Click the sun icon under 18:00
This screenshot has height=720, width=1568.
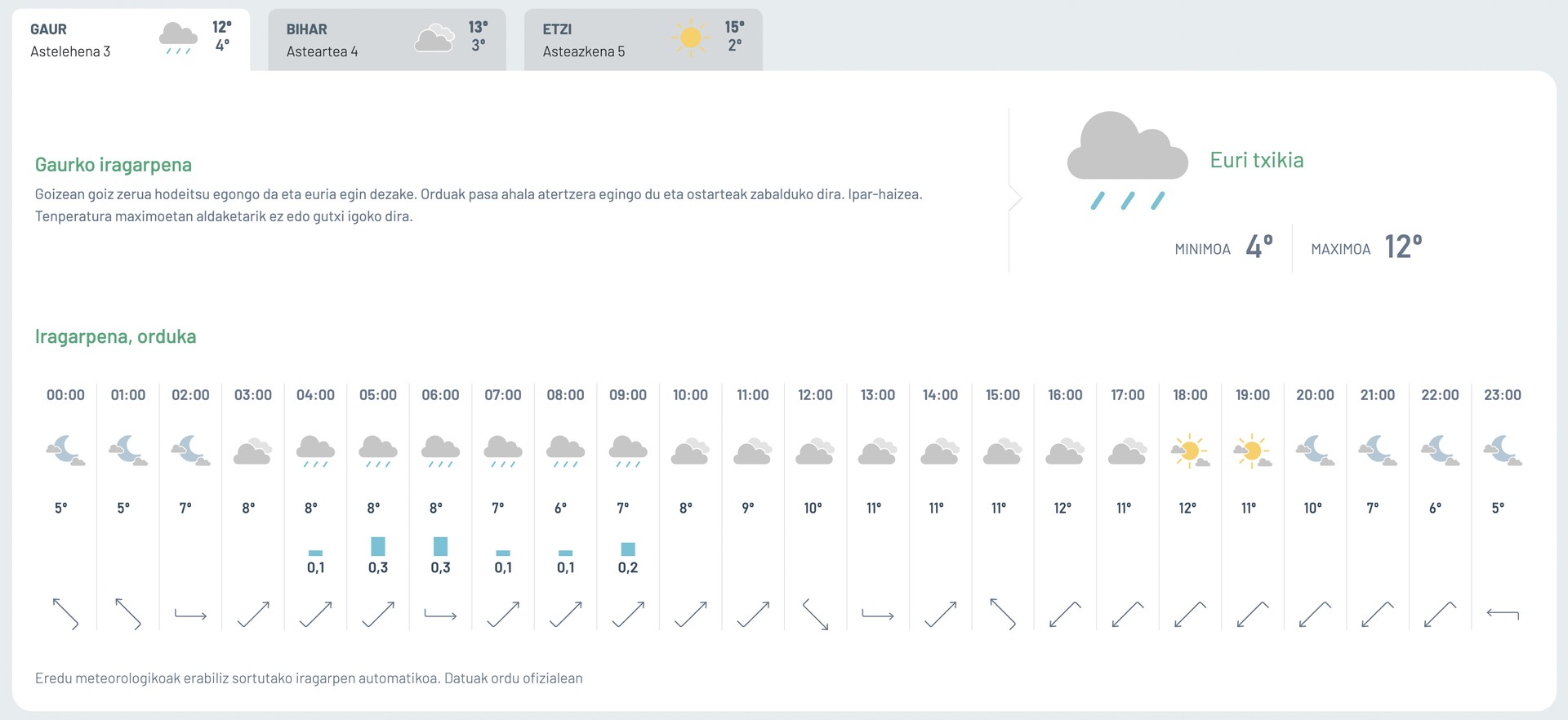(x=1190, y=451)
